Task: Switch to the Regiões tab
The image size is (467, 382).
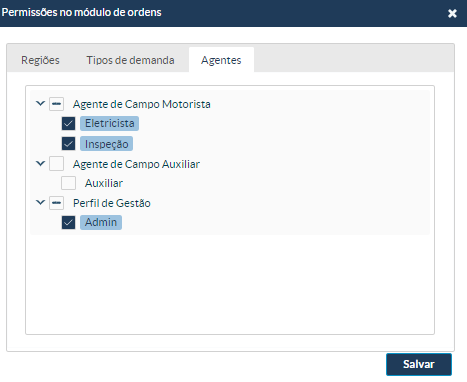Action: 40,60
